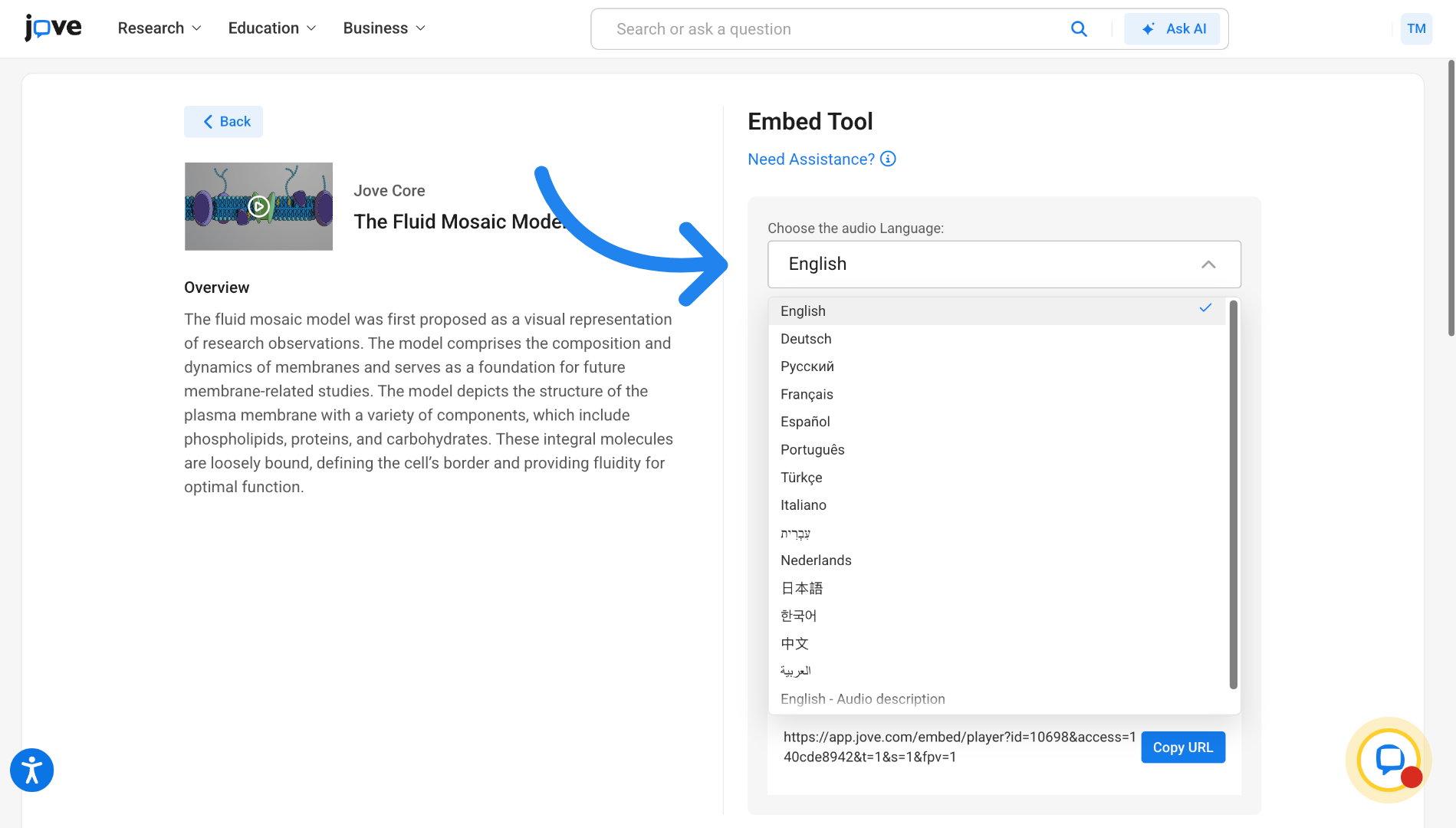This screenshot has height=828, width=1456.
Task: Pick Português audio language
Action: [998, 450]
